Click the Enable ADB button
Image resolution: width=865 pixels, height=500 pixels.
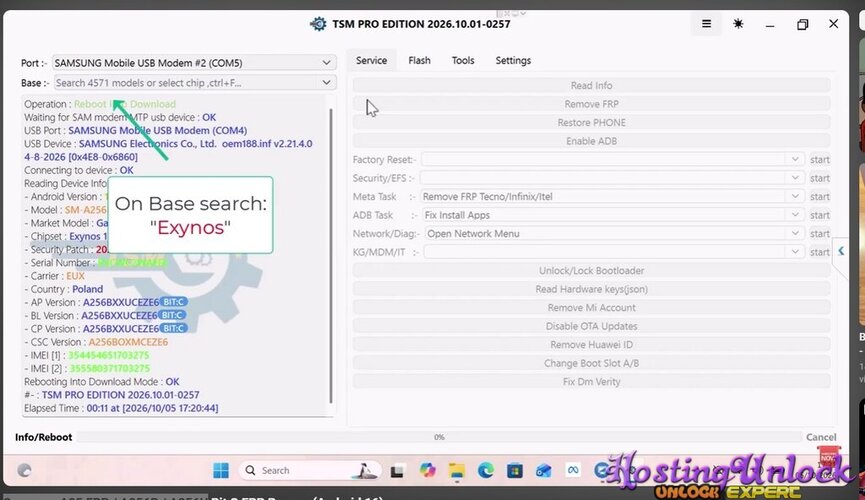click(x=591, y=141)
